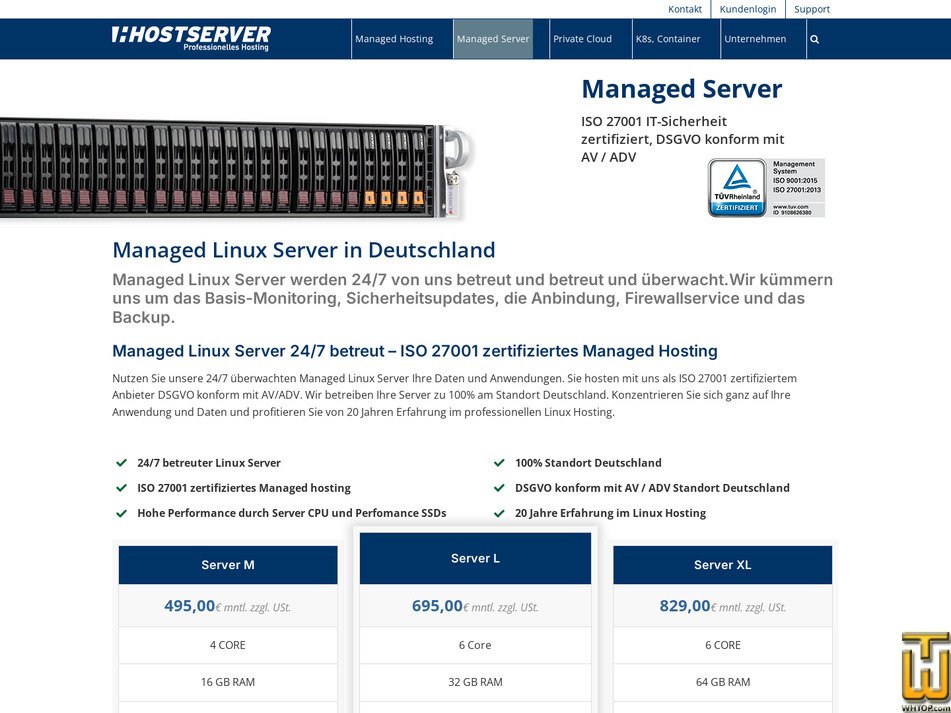This screenshot has width=951, height=713.
Task: Select the Server XL plan header
Action: click(722, 565)
